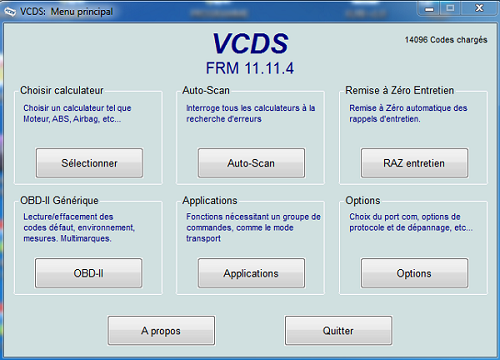Click 'Remise à Zéro automatique' description
This screenshot has width=500, height=360.
(408, 113)
